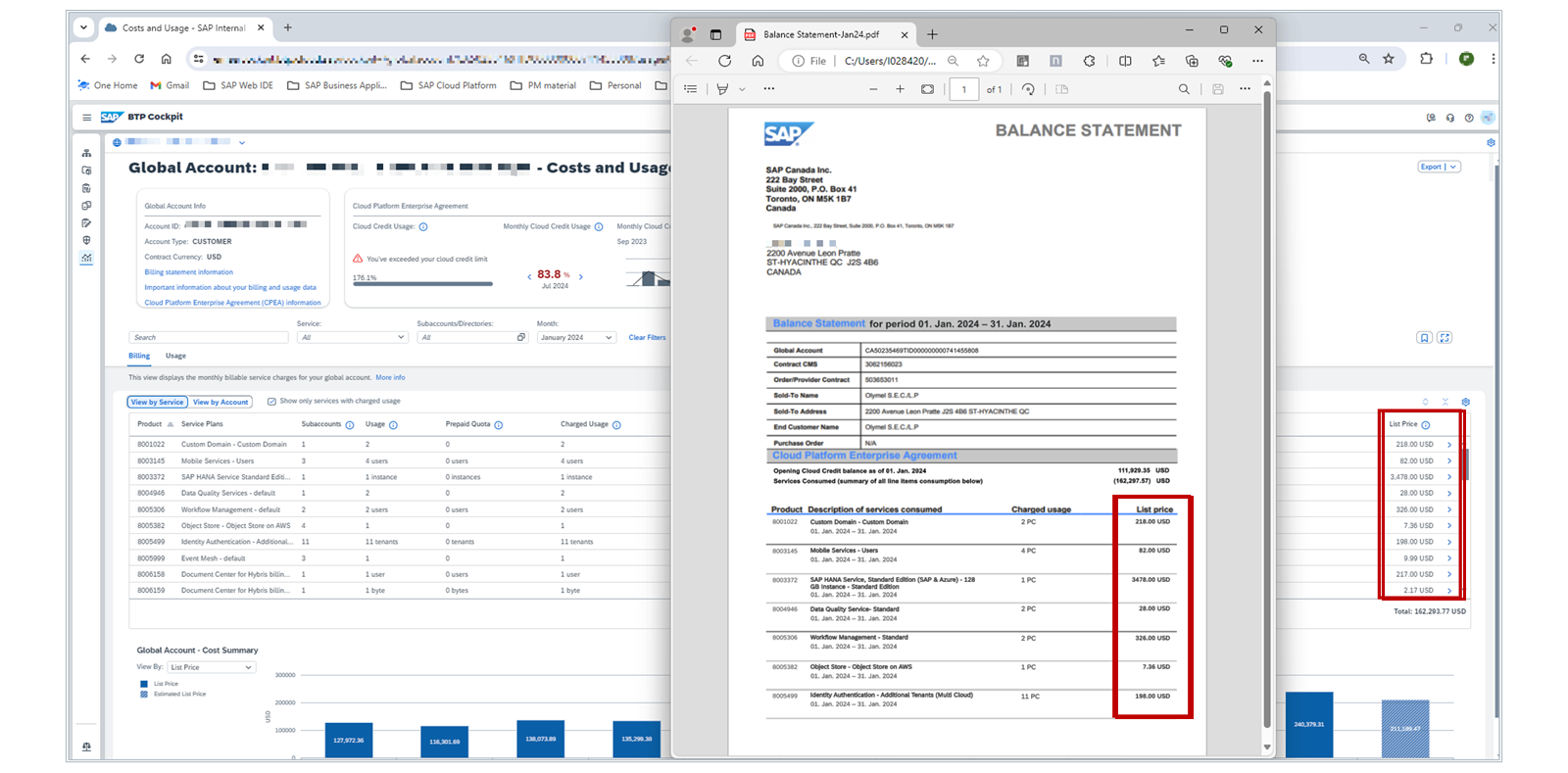Viewport: 1568px width, 773px height.
Task: Select the PDF highlight draw tool
Action: point(722,89)
